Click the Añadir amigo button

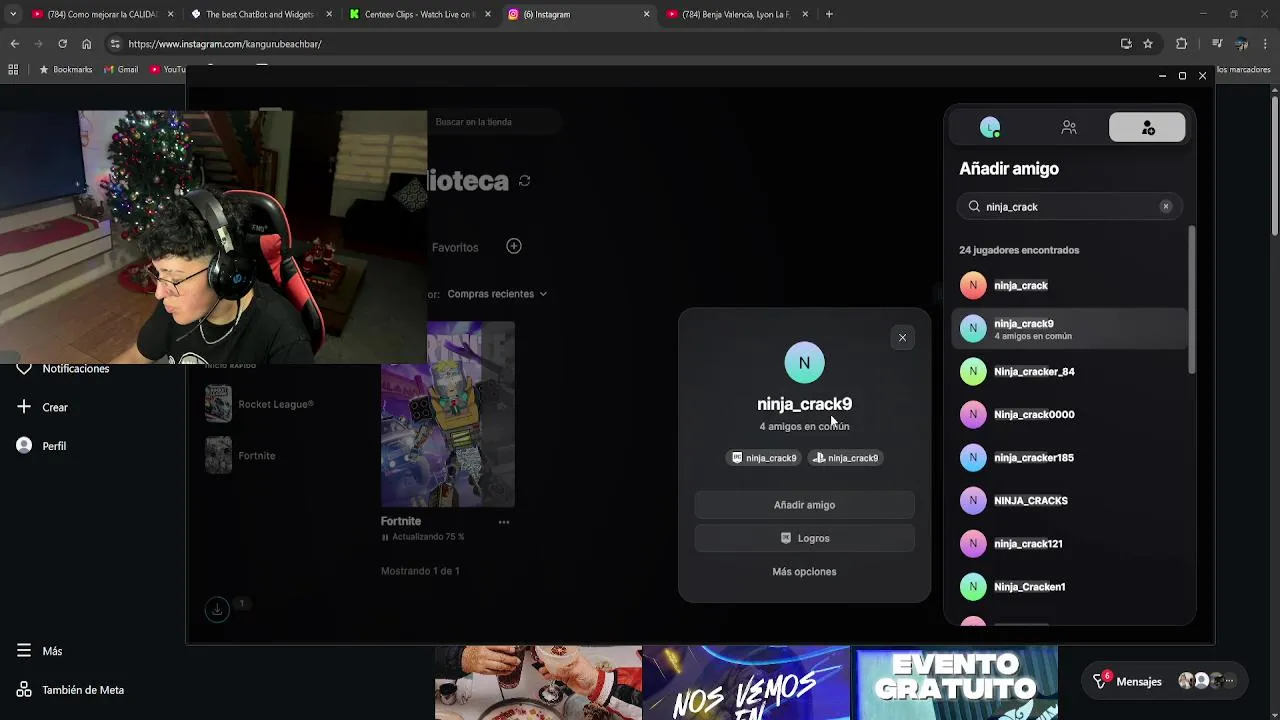point(804,505)
